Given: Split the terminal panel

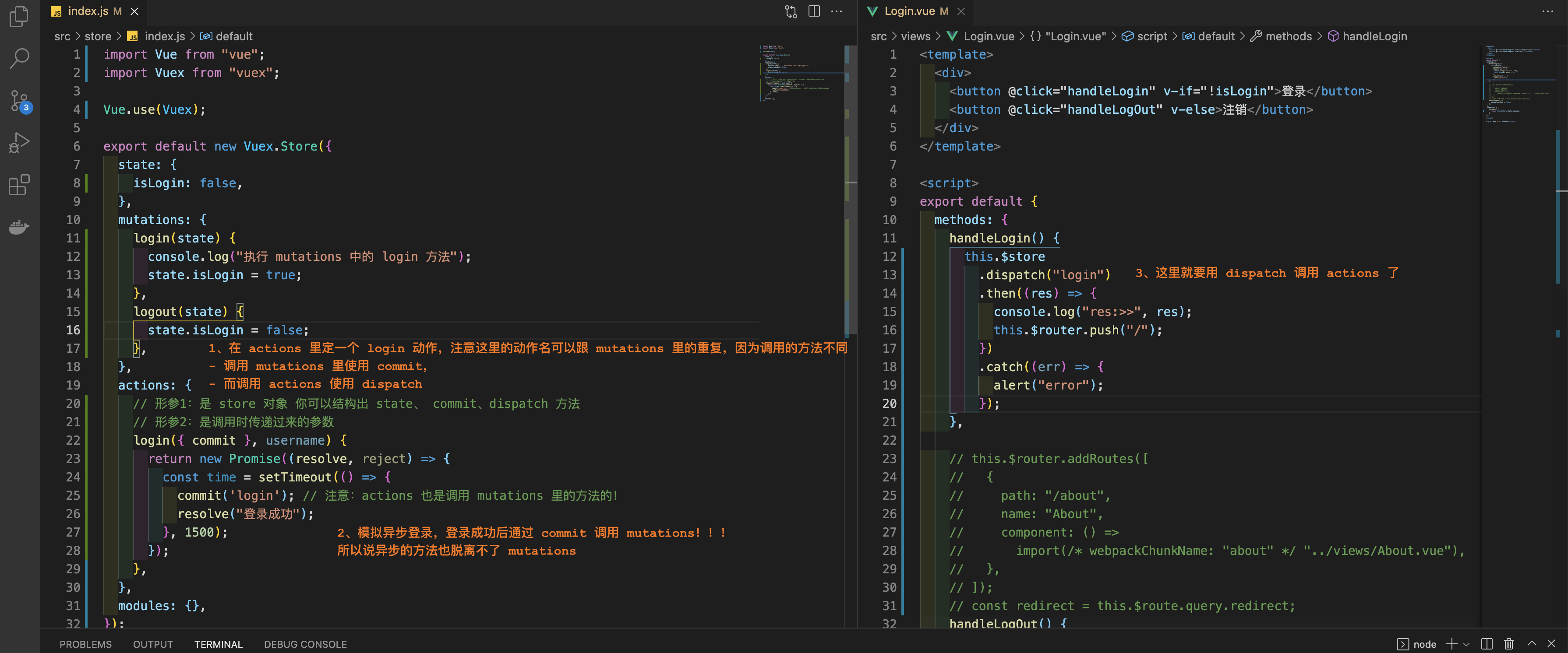Looking at the screenshot, I should pos(1487,644).
